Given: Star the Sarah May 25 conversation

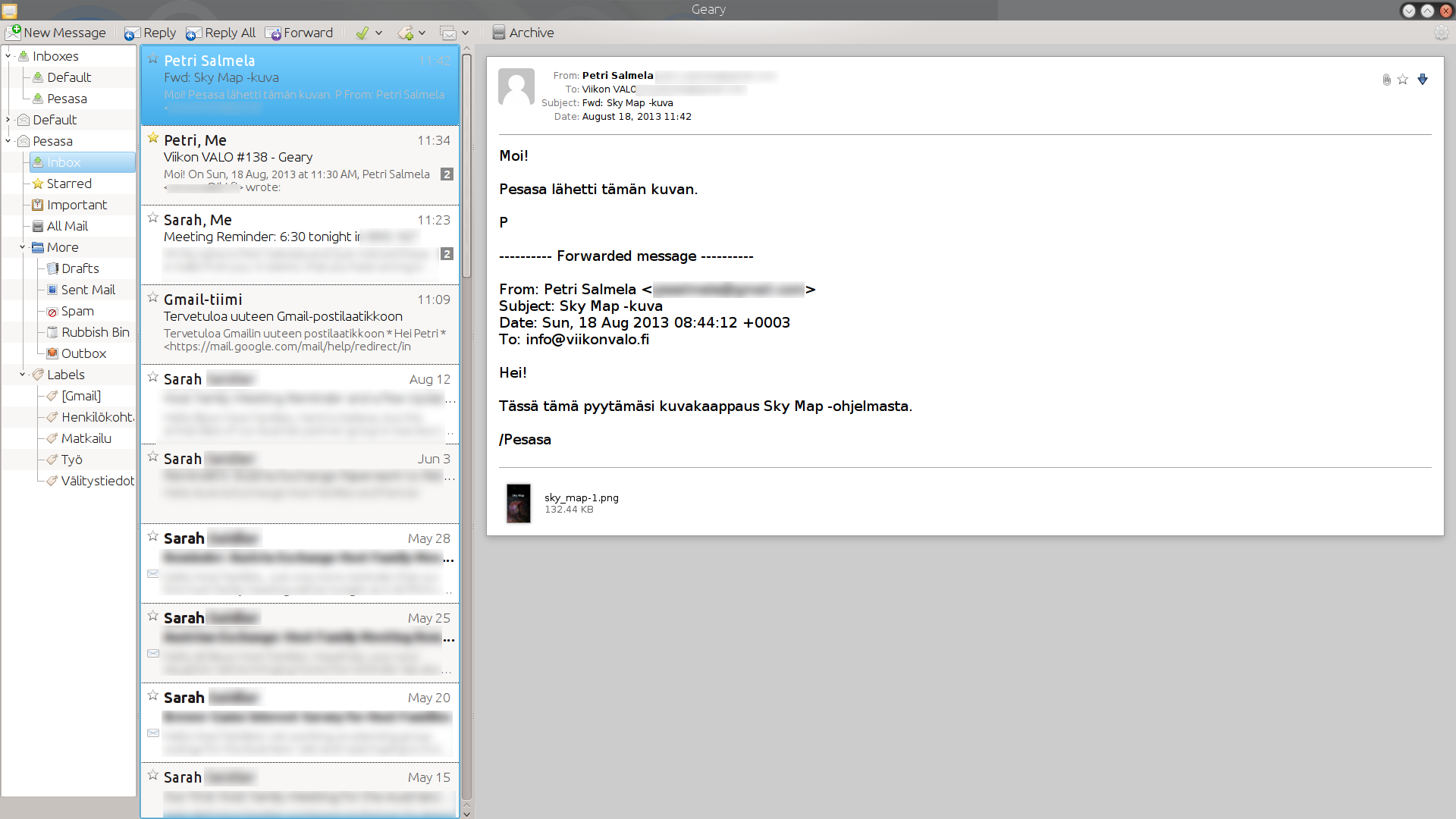Looking at the screenshot, I should click(x=153, y=616).
